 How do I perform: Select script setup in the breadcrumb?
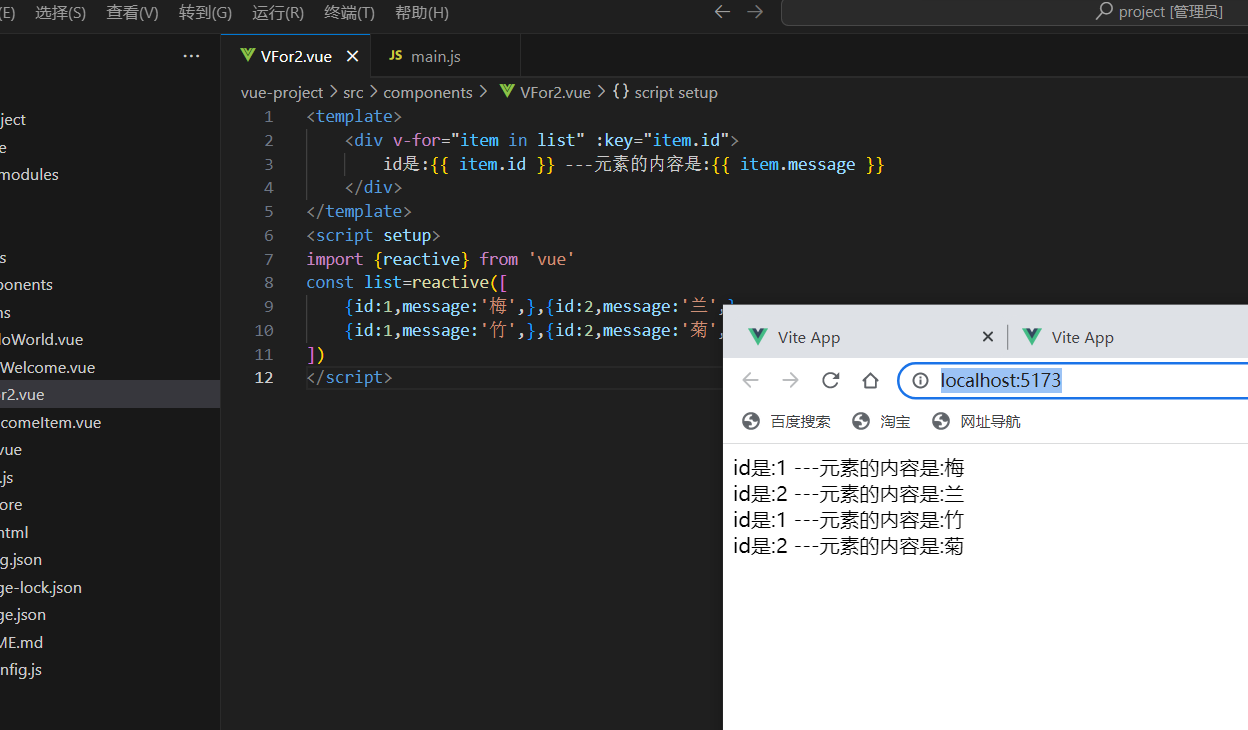676,92
